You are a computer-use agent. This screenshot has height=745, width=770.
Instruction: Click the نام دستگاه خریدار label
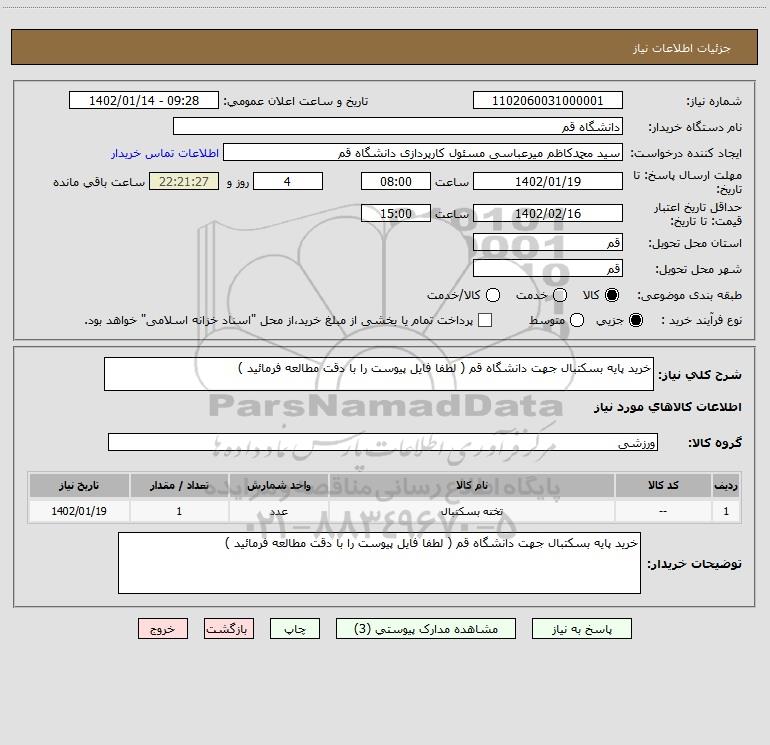[695, 128]
